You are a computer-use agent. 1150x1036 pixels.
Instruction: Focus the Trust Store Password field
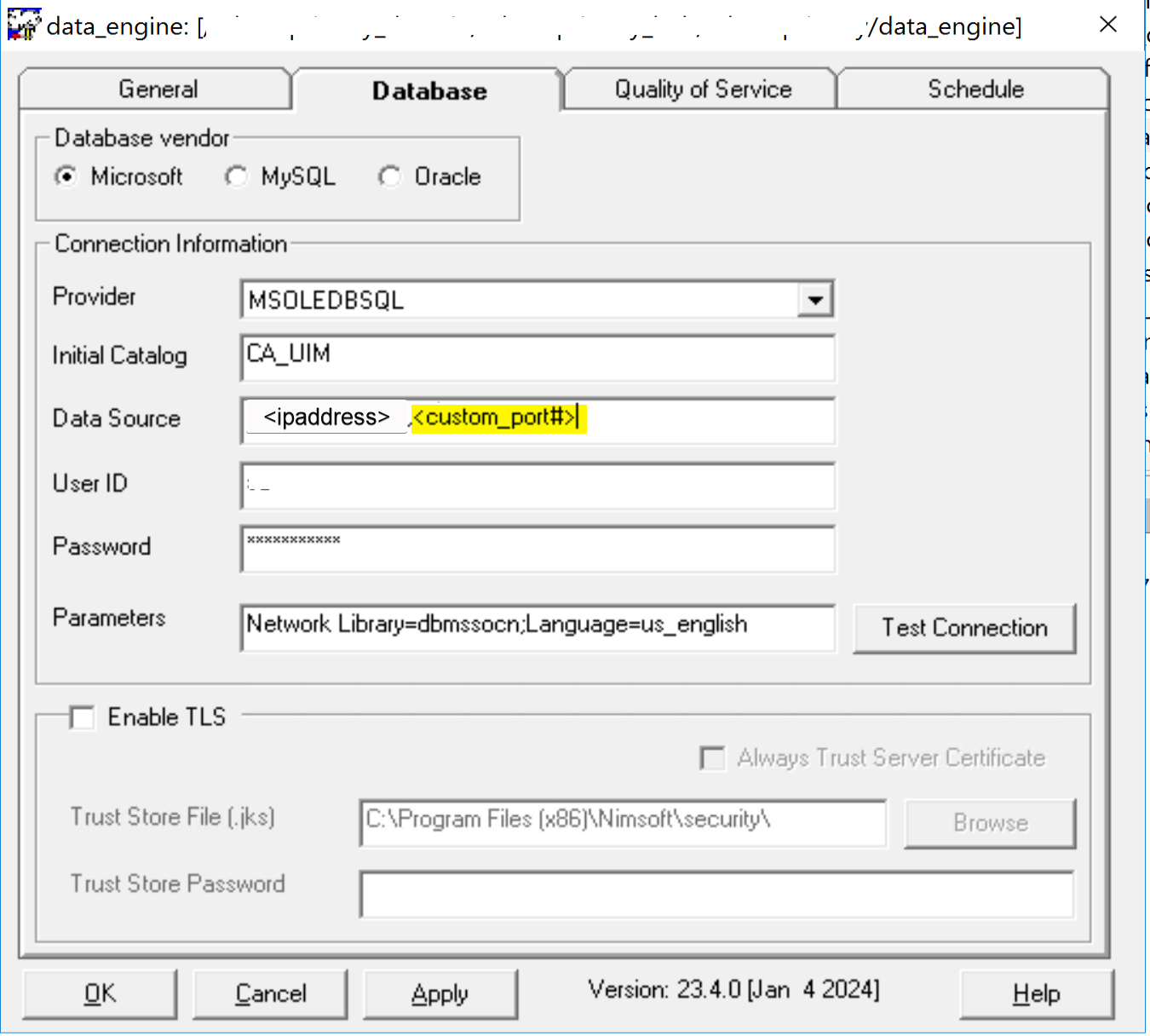tap(716, 894)
